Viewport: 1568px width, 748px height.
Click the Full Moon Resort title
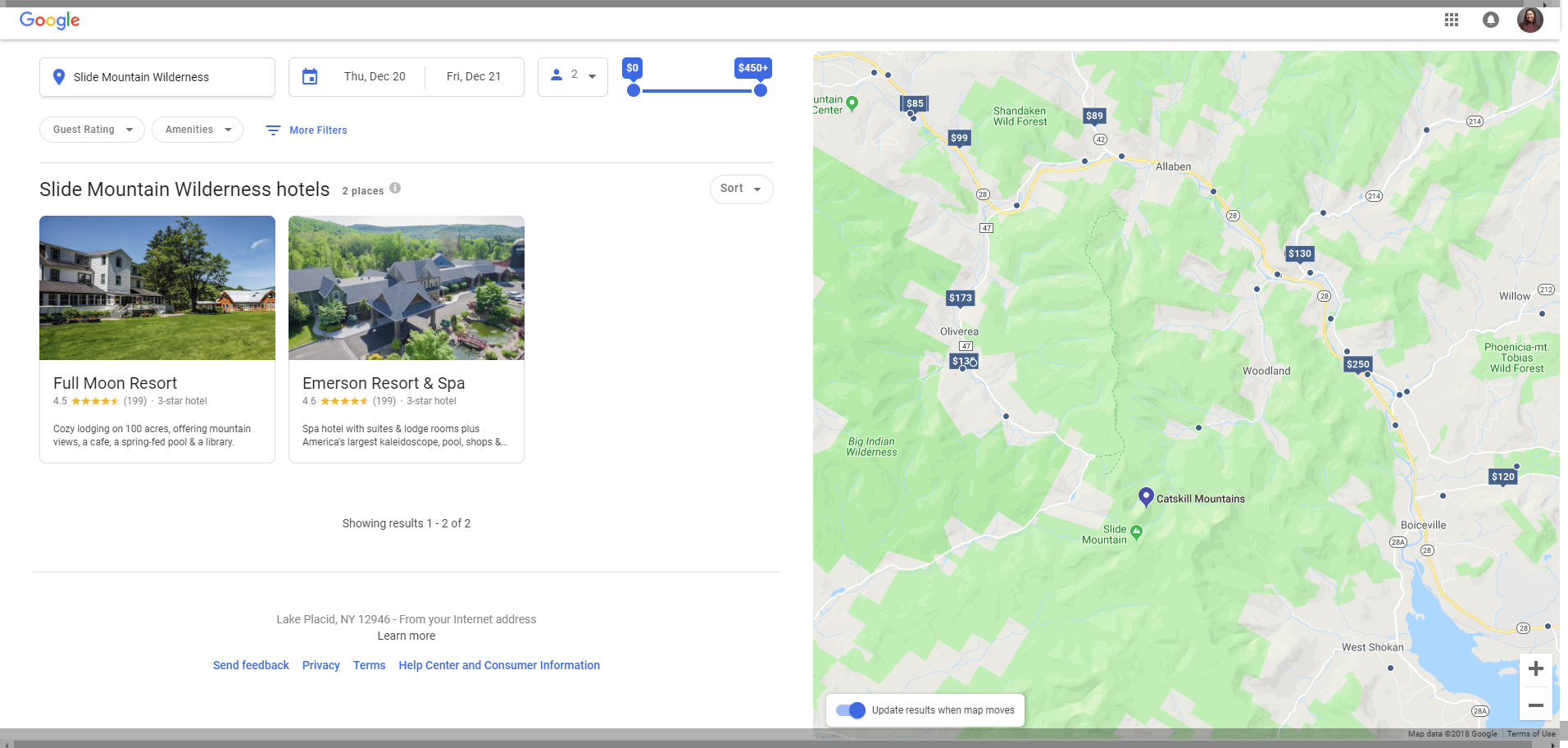coord(115,383)
